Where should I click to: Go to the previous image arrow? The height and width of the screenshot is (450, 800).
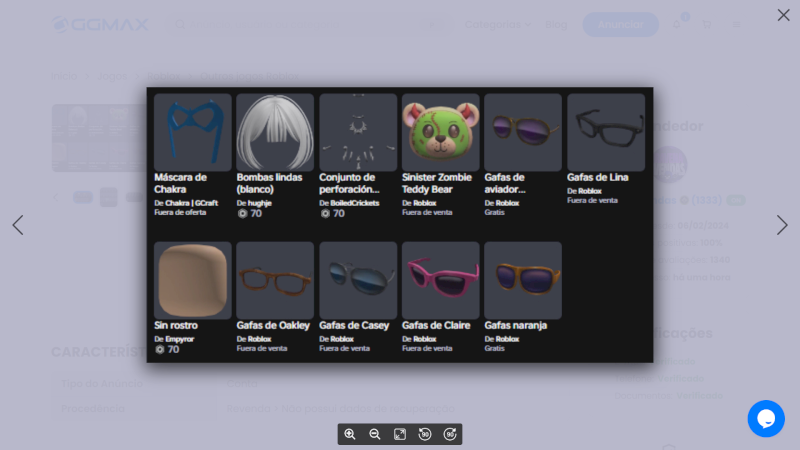pyautogui.click(x=18, y=225)
